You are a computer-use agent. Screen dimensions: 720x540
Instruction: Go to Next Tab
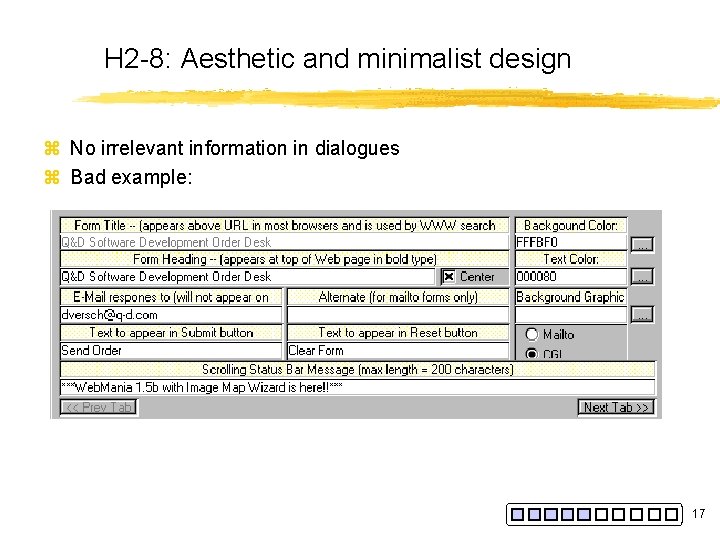click(x=616, y=407)
